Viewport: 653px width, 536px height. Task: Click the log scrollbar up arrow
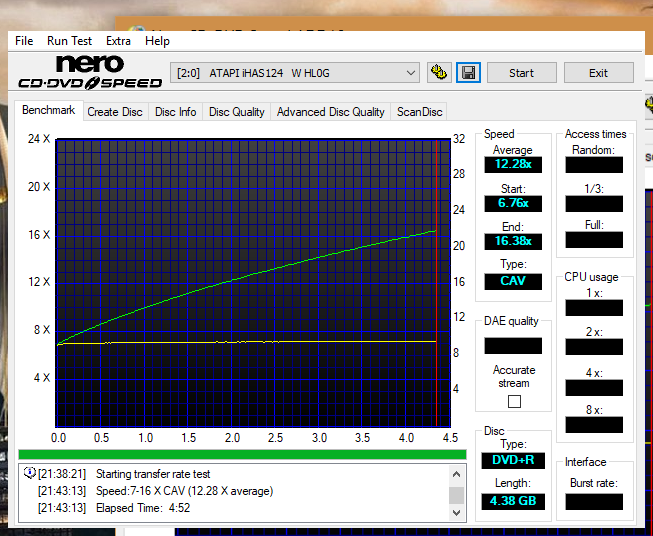tap(456, 474)
